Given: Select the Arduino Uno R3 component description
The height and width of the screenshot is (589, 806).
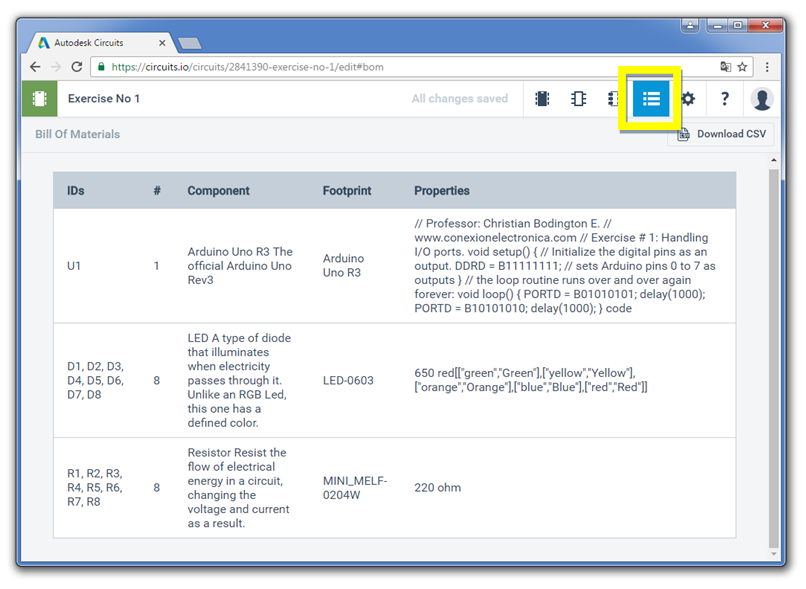Looking at the screenshot, I should tap(240, 266).
